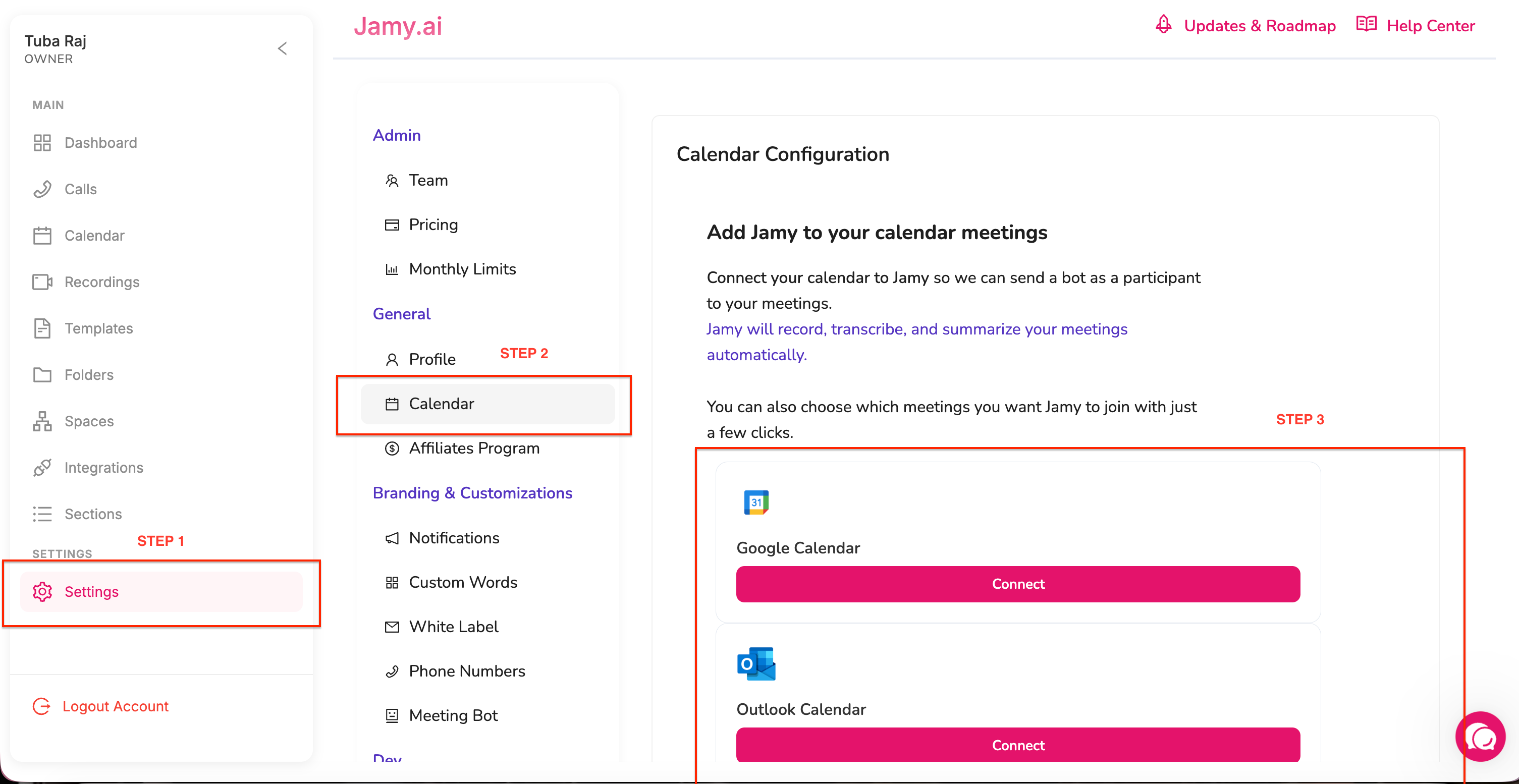
Task: Click the Dashboard grid icon
Action: [x=42, y=143]
